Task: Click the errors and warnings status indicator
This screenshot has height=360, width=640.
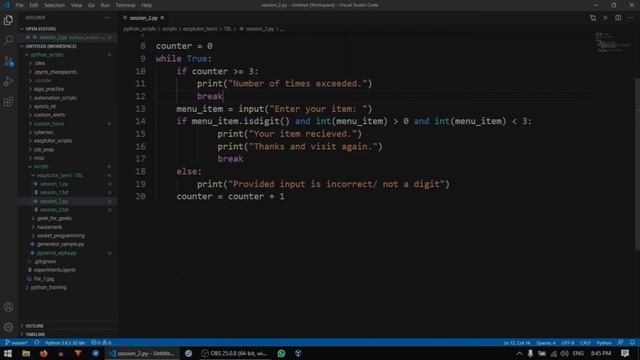Action: coord(101,342)
